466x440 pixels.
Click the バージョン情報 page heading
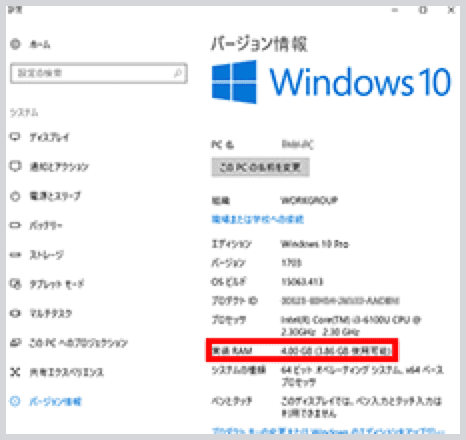259,44
